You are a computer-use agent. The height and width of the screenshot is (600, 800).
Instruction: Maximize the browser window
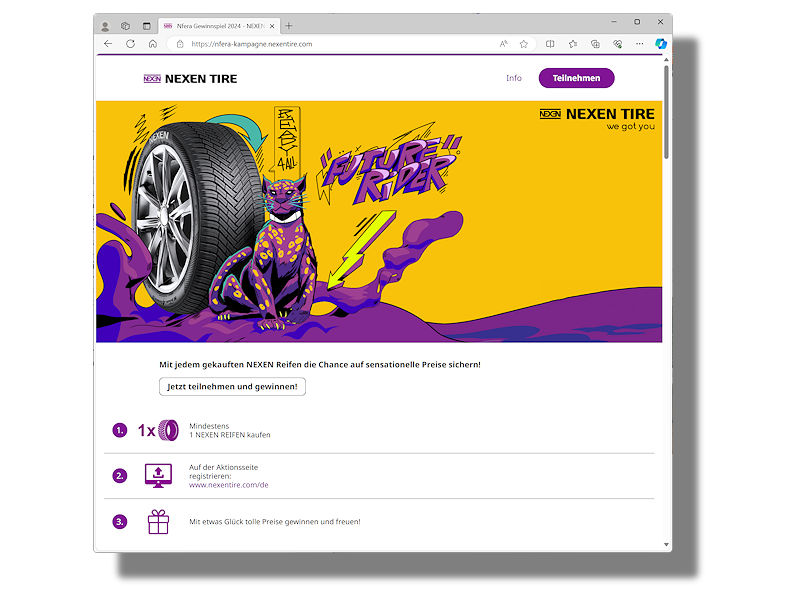click(x=637, y=21)
